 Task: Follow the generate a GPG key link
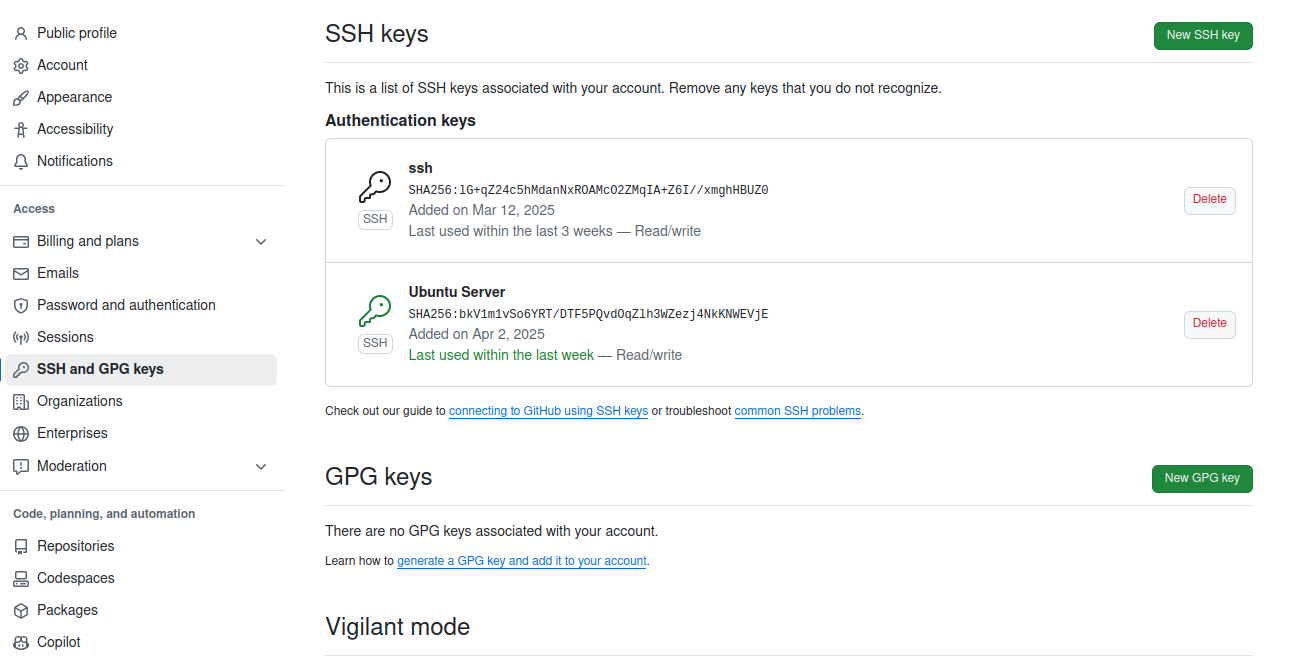tap(521, 561)
